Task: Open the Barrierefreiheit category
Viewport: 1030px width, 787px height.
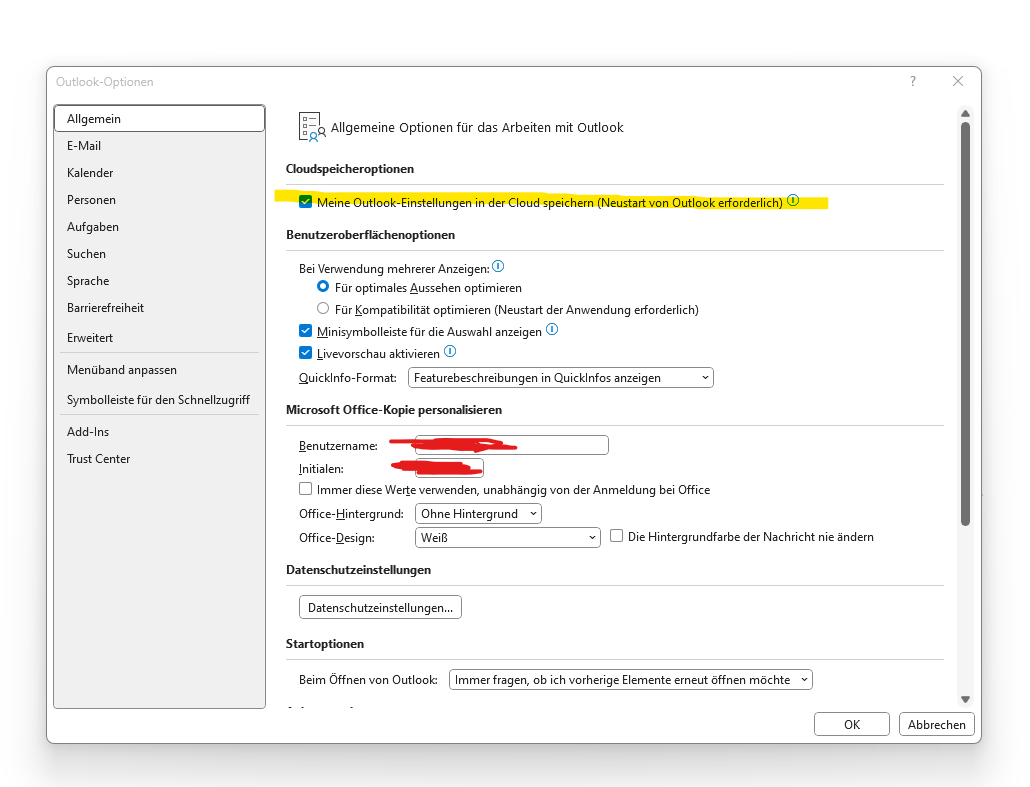Action: click(160, 307)
